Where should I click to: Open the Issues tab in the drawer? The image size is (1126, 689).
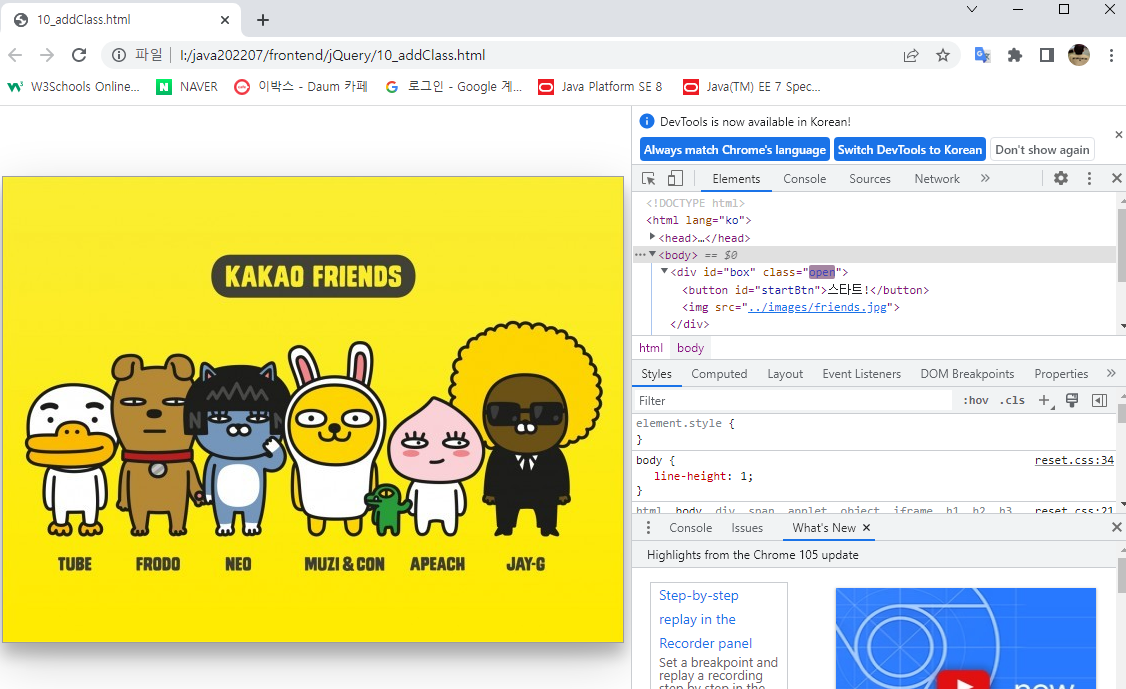coord(747,527)
